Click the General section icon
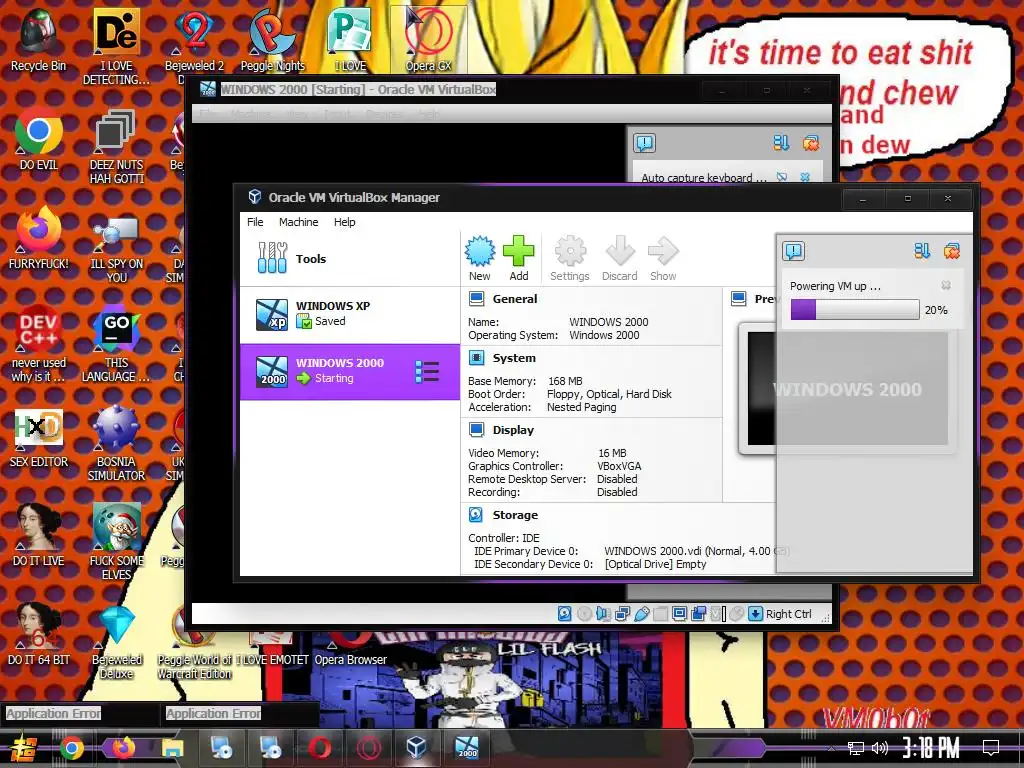 tap(477, 299)
